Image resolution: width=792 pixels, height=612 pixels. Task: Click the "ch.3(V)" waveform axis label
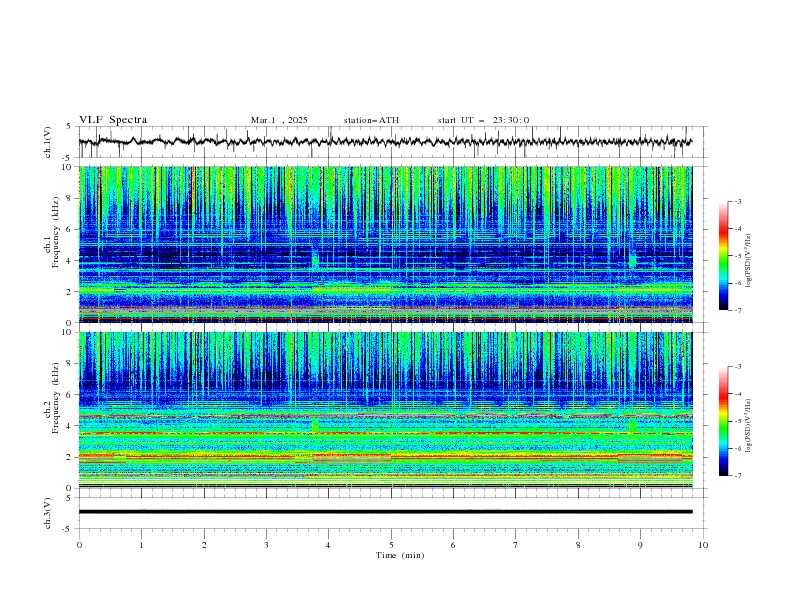click(x=48, y=513)
